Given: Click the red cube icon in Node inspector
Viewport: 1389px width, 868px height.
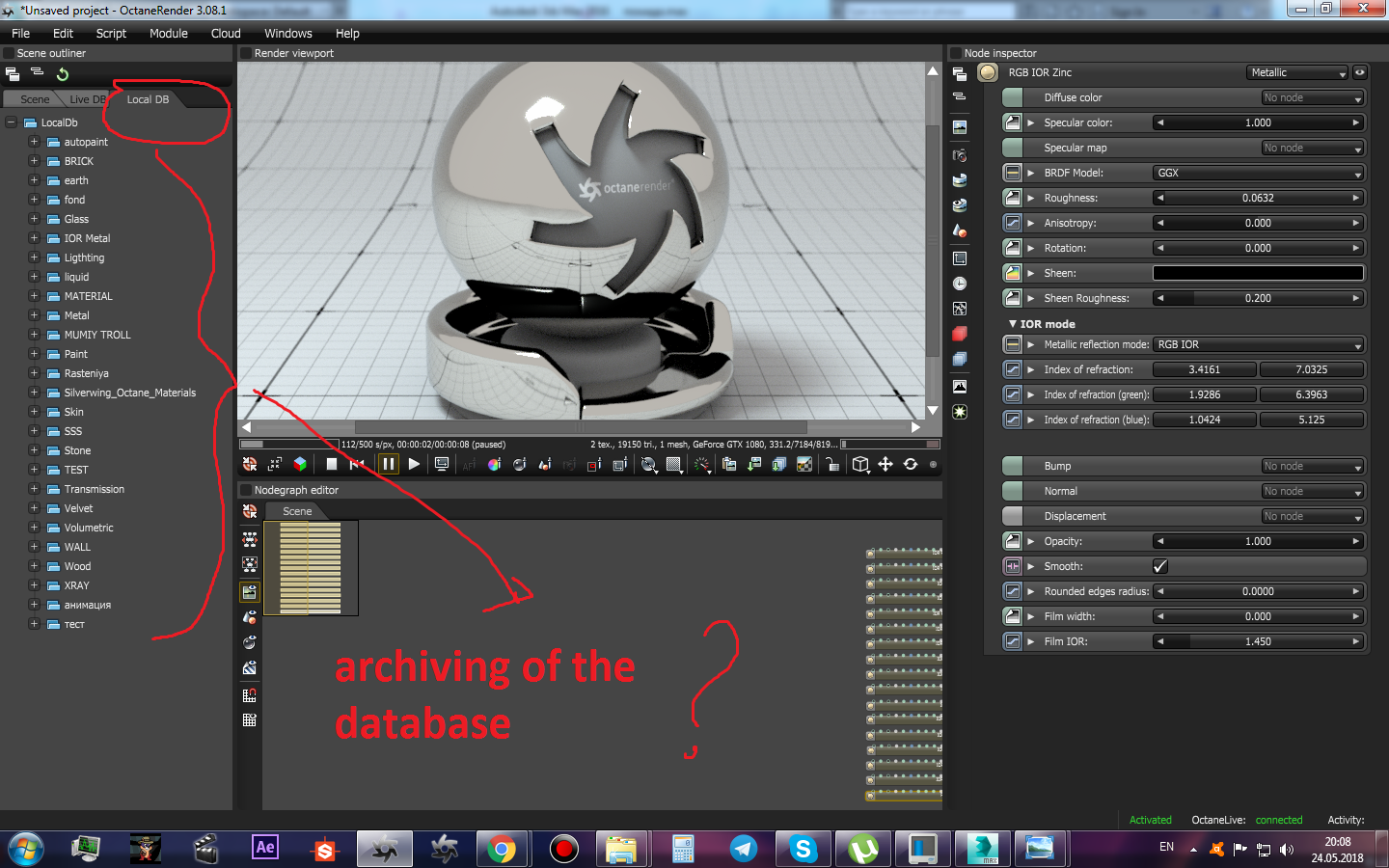Looking at the screenshot, I should [x=960, y=334].
